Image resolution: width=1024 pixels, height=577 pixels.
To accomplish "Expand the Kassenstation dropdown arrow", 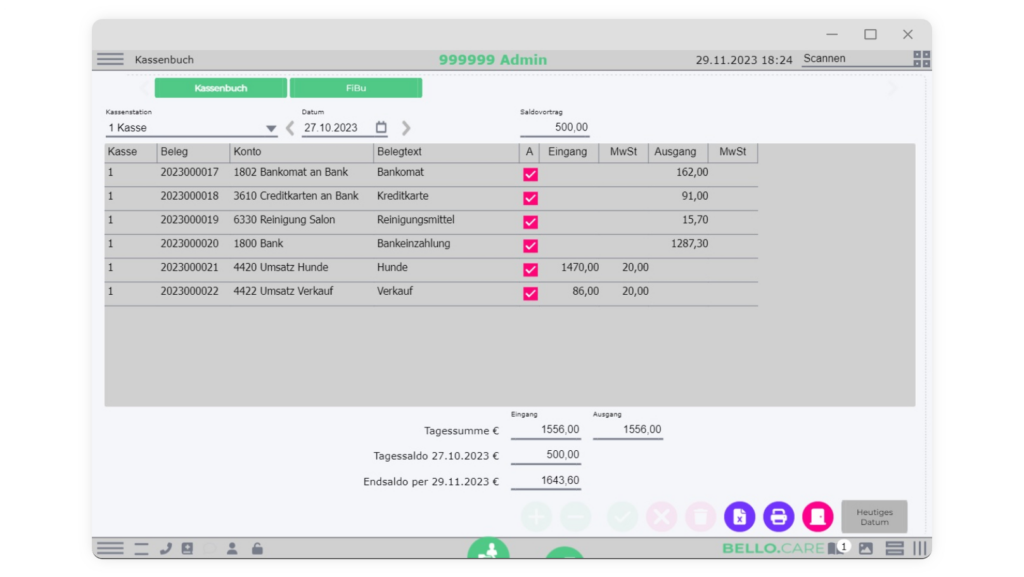I will (270, 129).
